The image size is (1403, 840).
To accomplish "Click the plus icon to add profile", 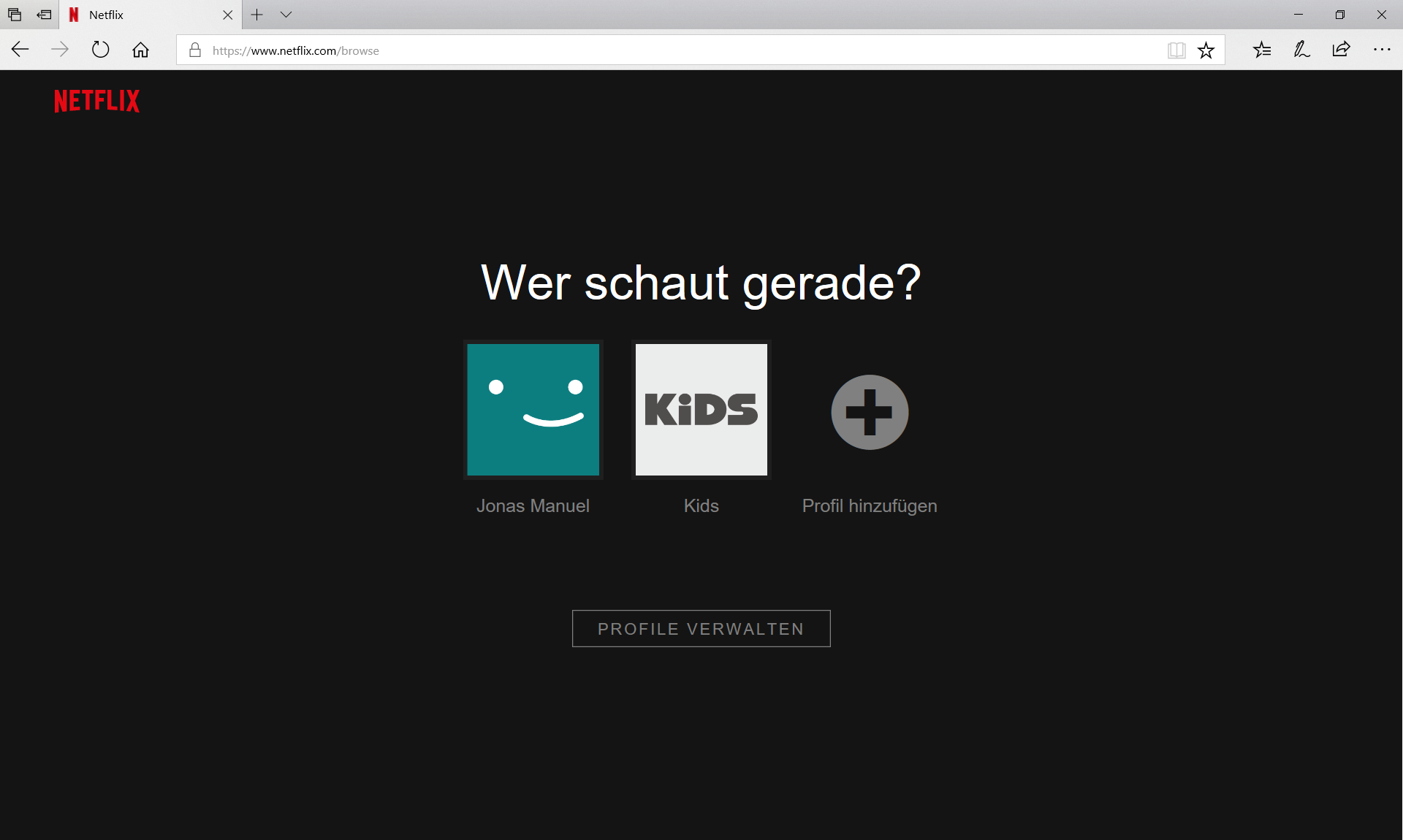I will (x=870, y=412).
